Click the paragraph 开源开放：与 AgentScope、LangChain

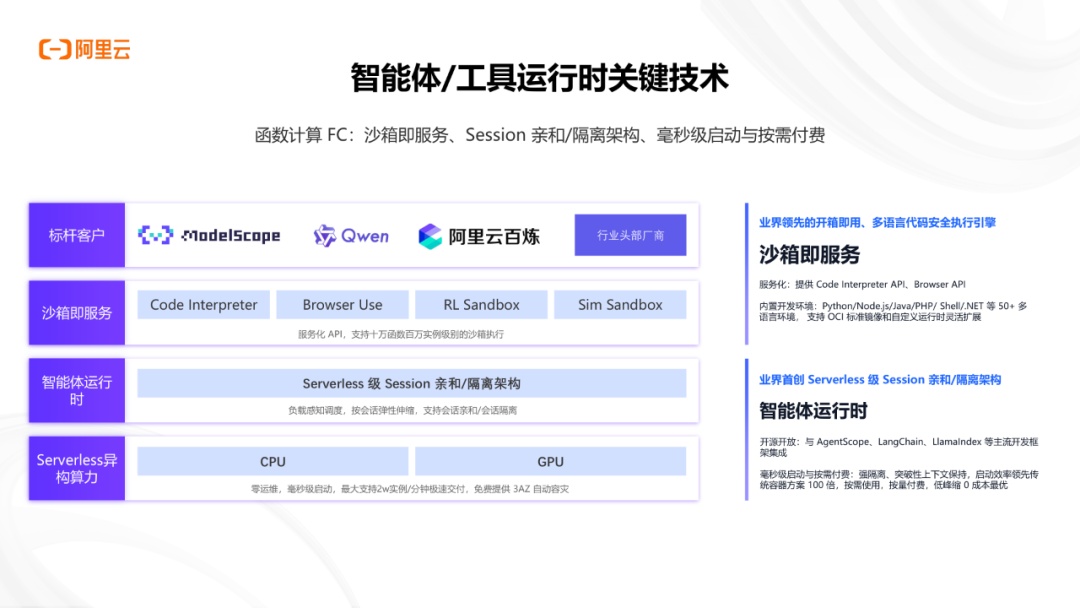click(899, 447)
